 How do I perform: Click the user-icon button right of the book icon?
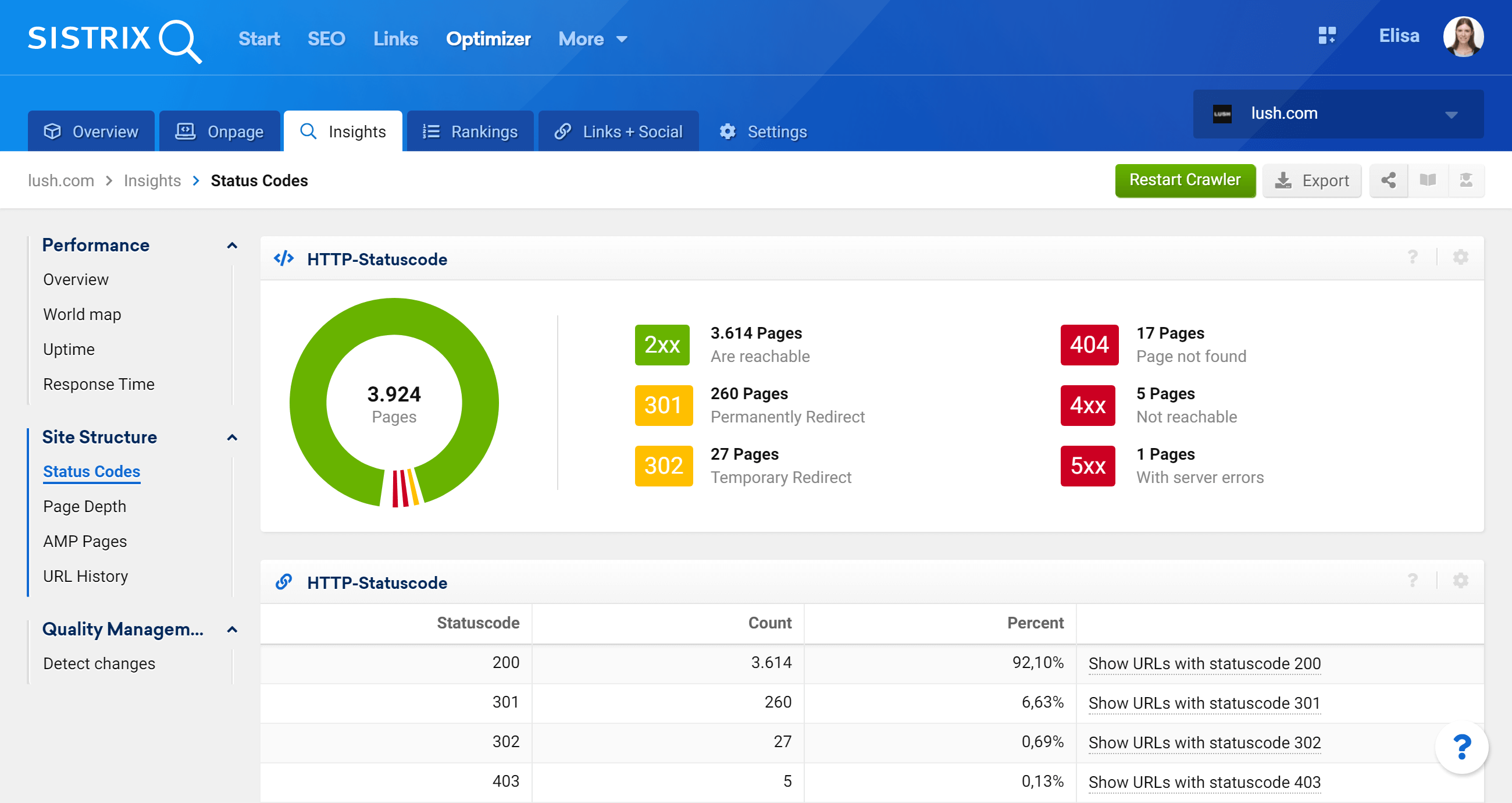1465,180
